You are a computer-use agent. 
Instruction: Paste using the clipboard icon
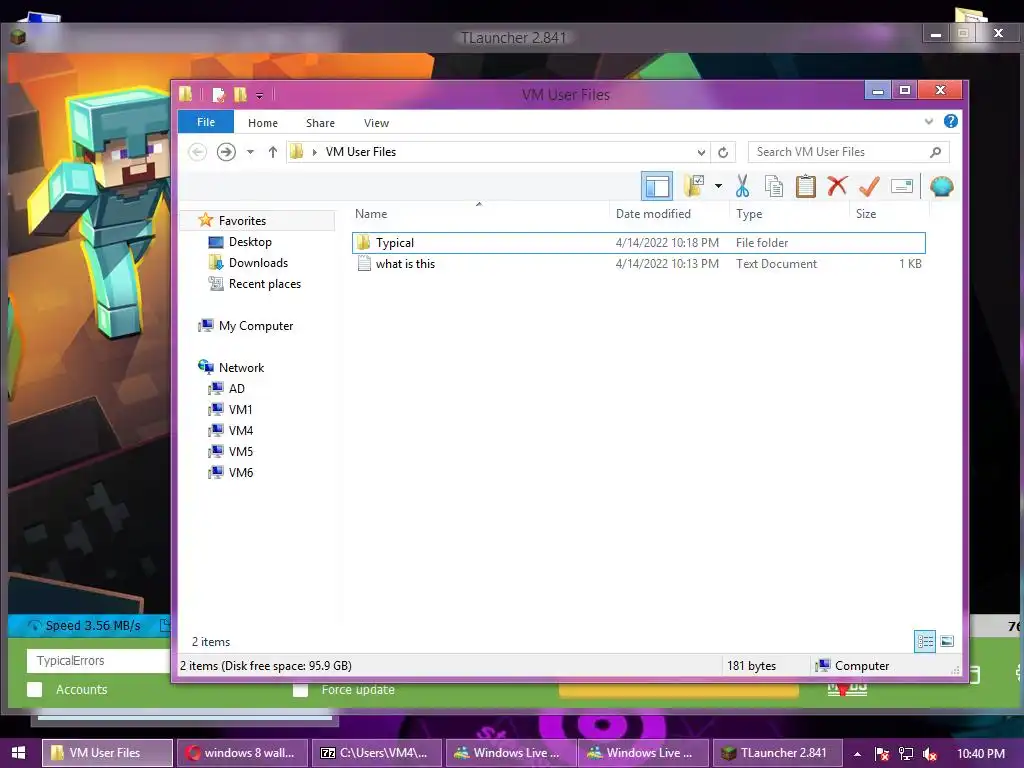[805, 186]
